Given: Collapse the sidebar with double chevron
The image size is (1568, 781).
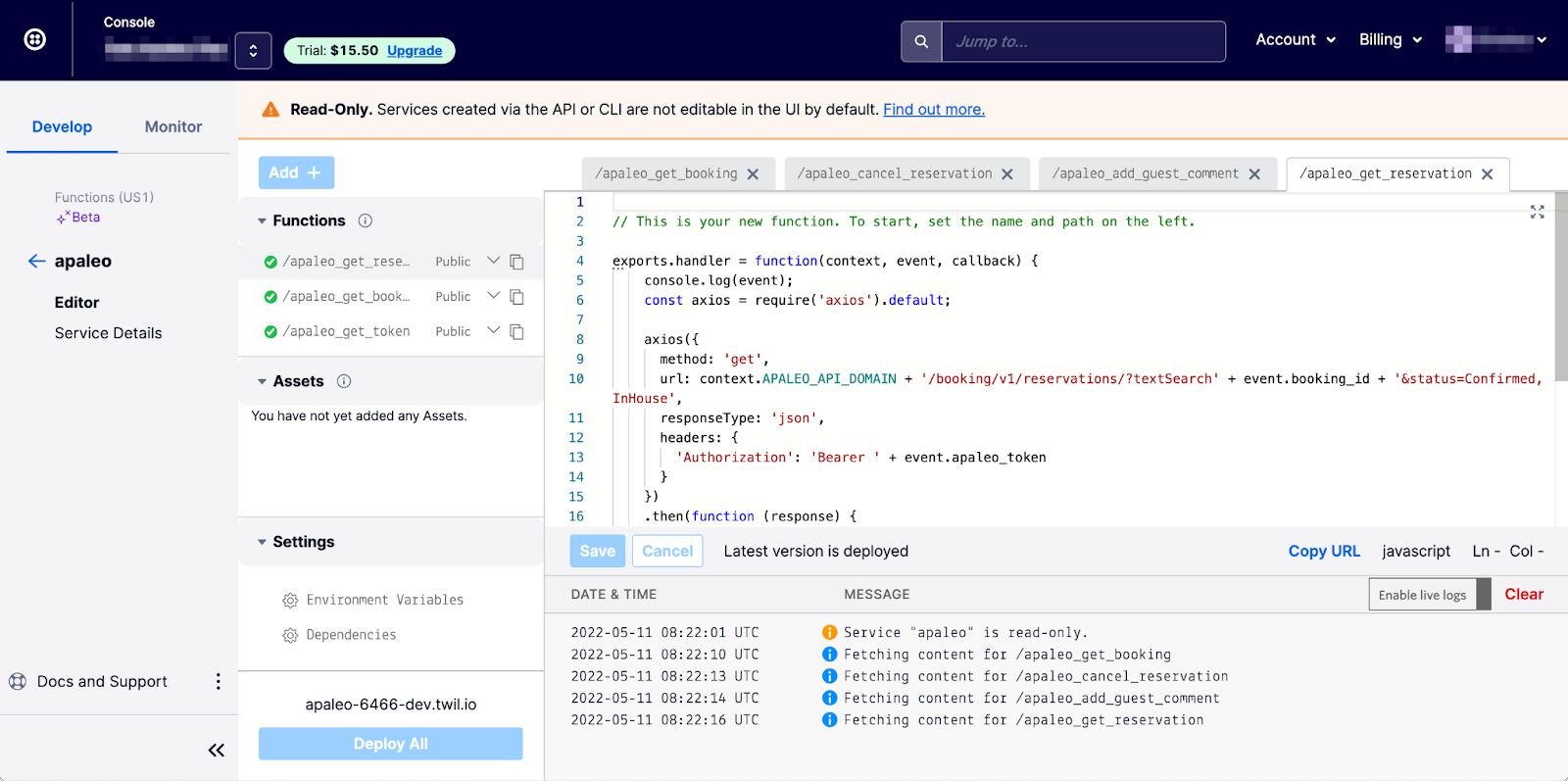Looking at the screenshot, I should [x=217, y=751].
